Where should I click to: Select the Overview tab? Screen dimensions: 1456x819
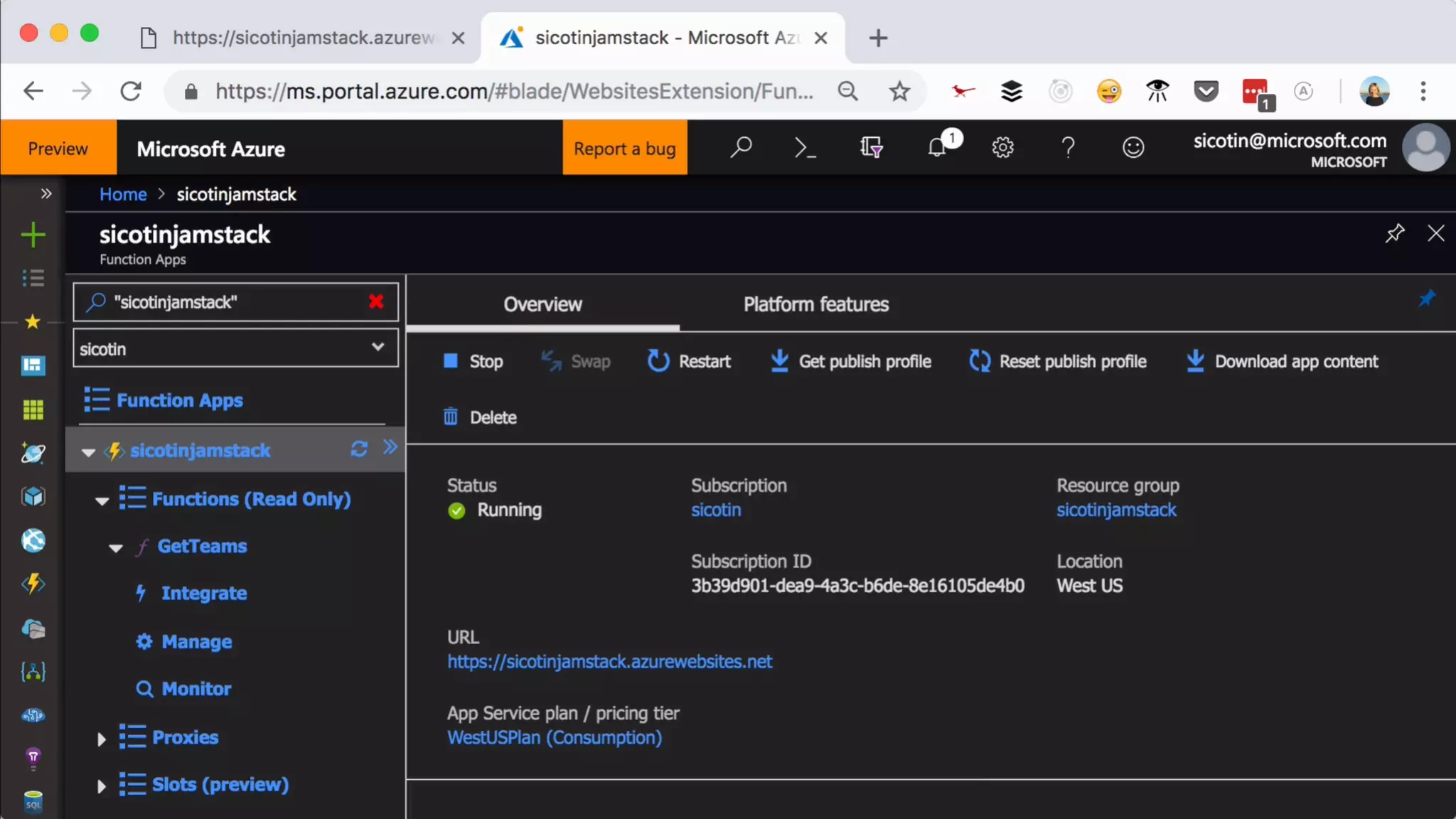point(542,304)
